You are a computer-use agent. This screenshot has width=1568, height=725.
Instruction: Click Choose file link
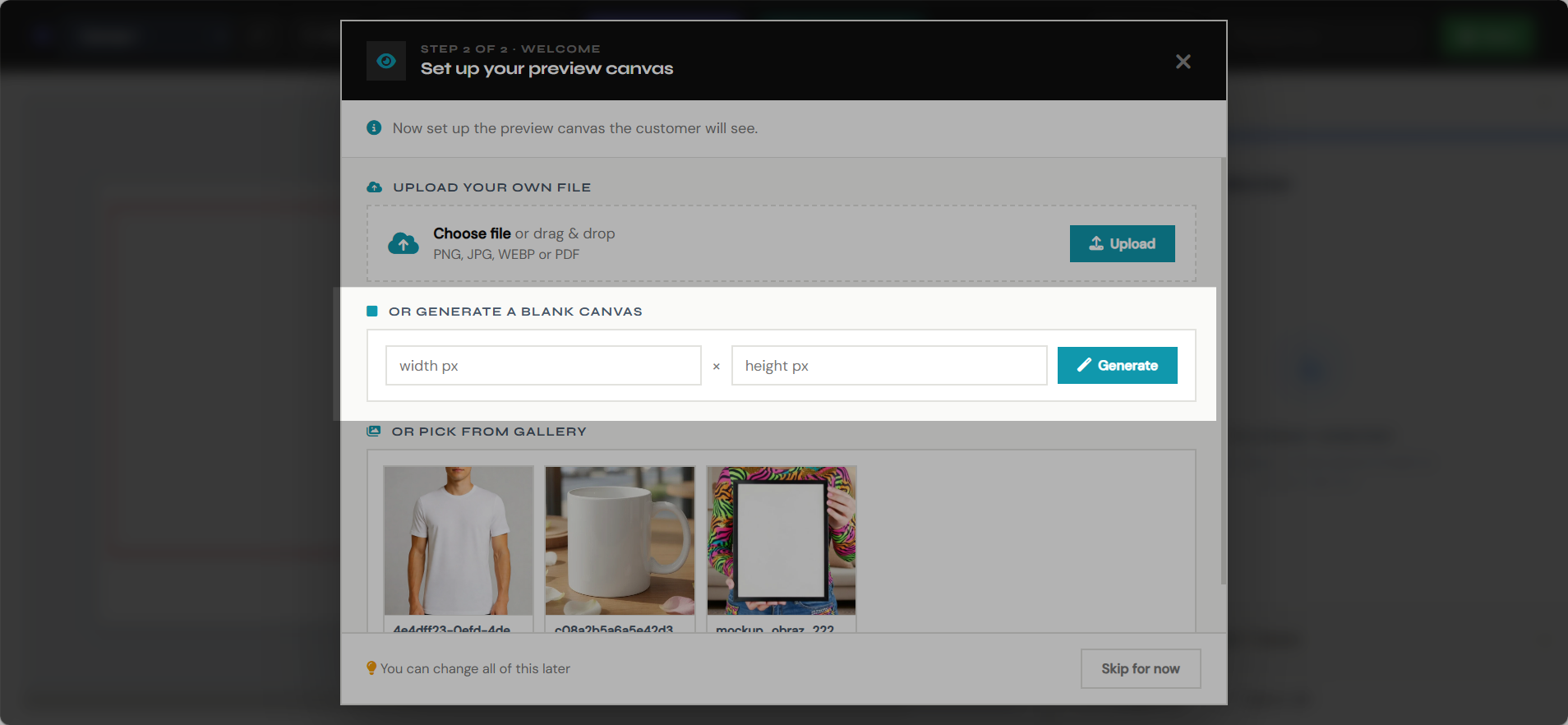coord(472,233)
